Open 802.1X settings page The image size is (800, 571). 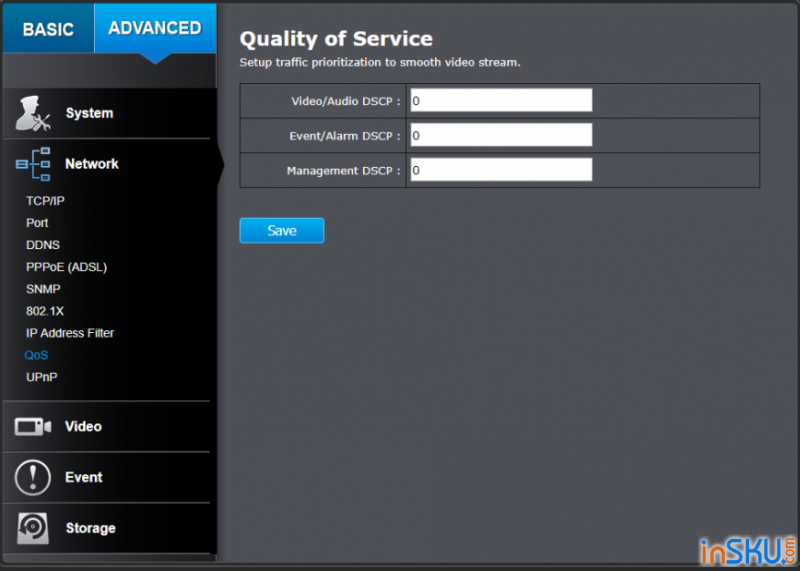pyautogui.click(x=45, y=311)
